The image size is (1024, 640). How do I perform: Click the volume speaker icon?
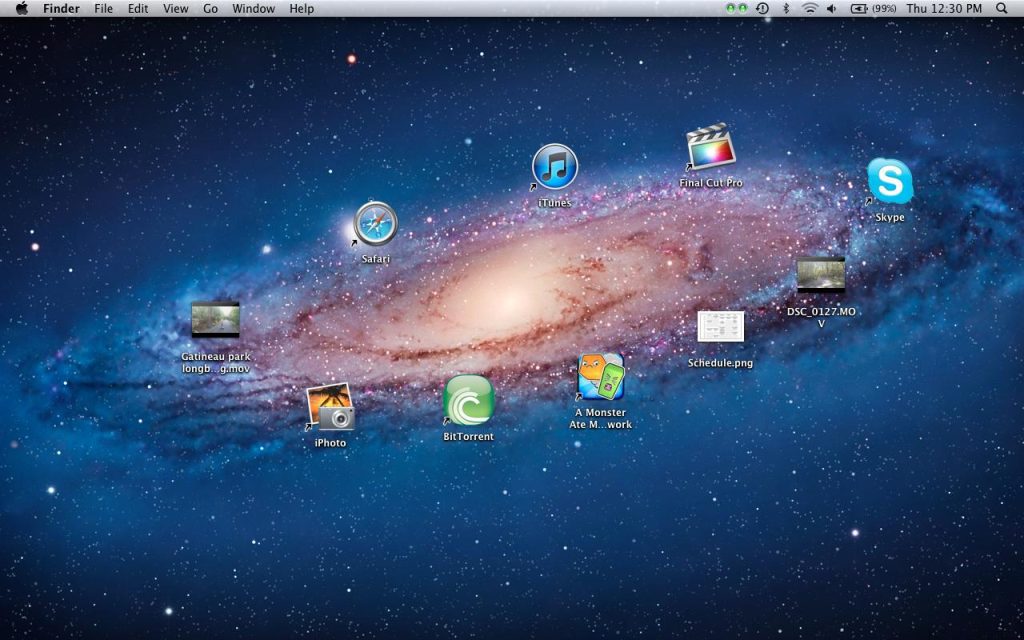(832, 8)
